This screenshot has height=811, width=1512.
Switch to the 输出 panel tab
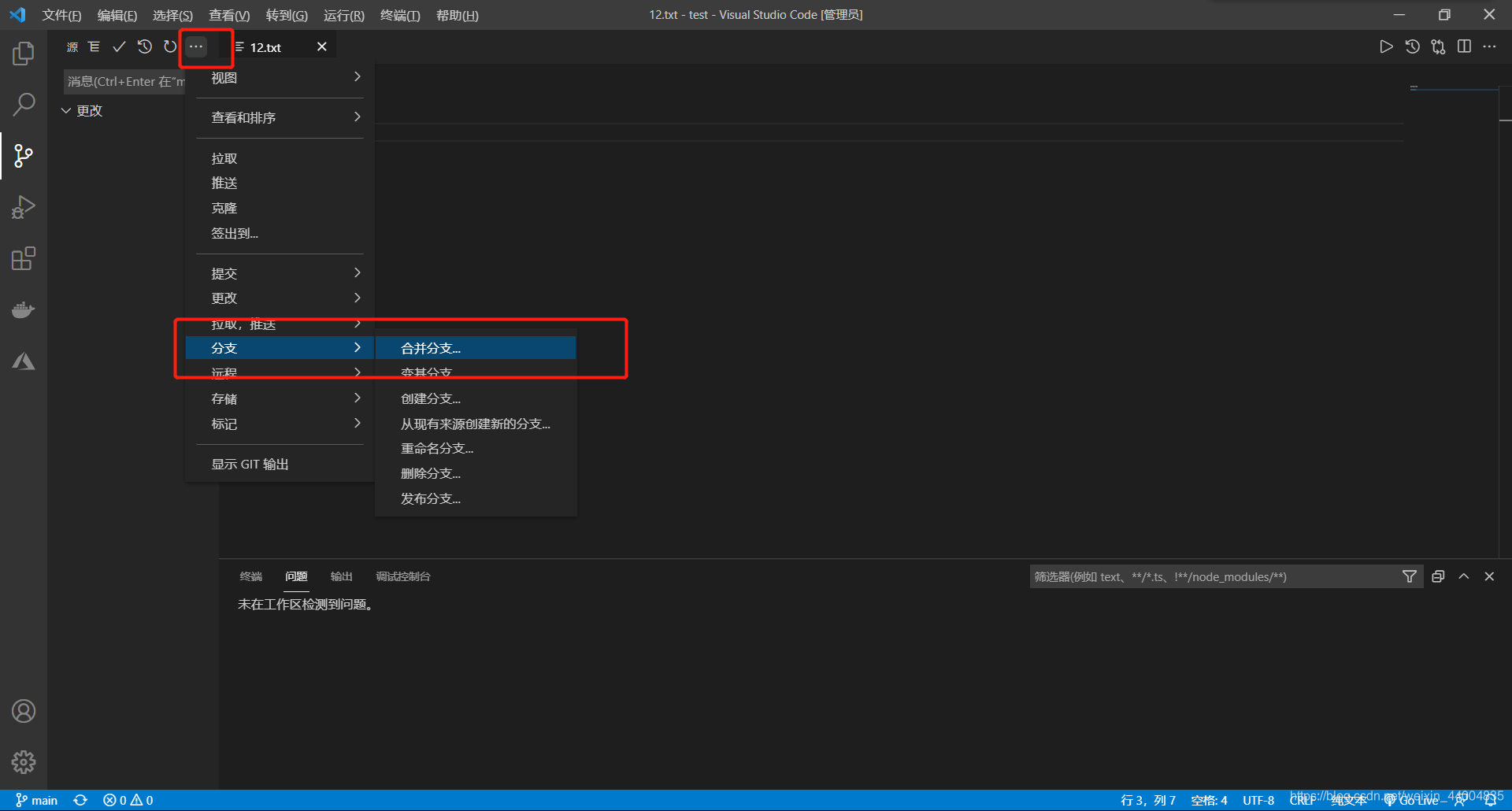tap(341, 576)
